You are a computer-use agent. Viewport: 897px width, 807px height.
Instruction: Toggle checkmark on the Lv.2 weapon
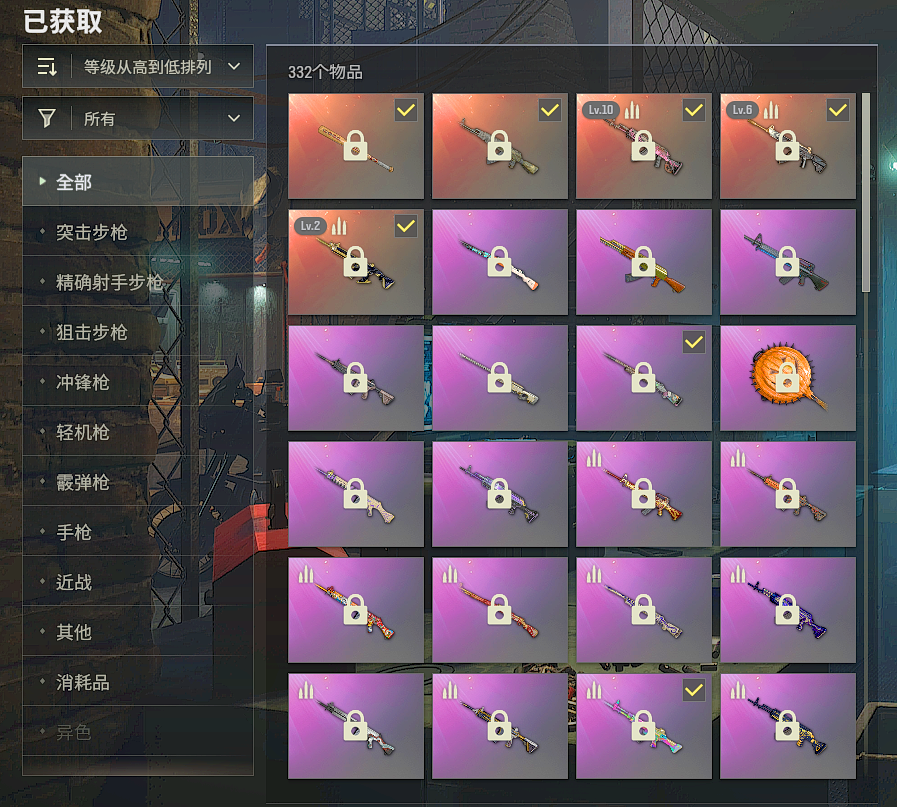click(406, 226)
